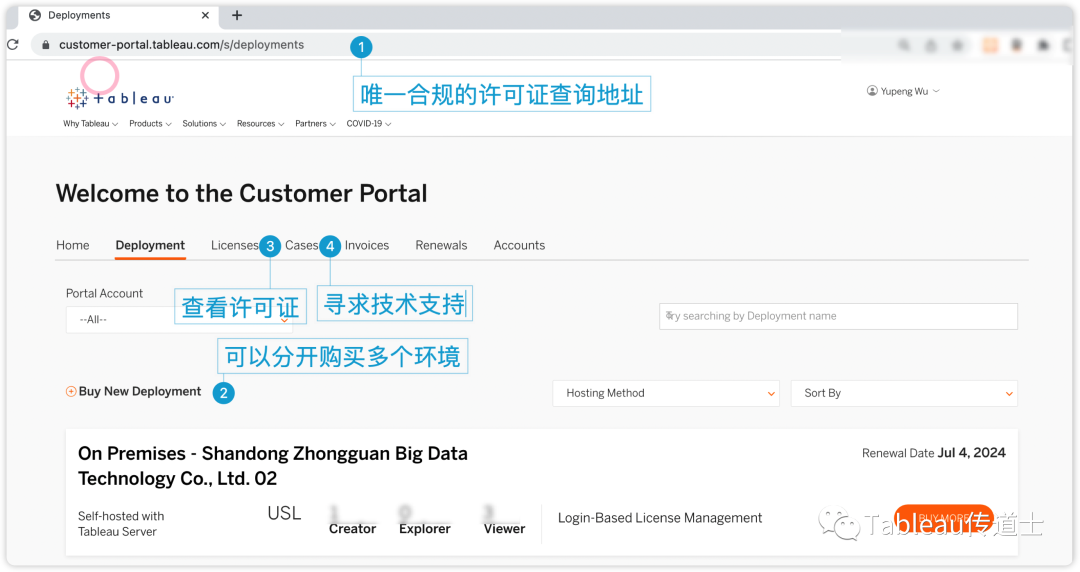The image size is (1080, 572).
Task: Expand the Resources menu
Action: (260, 124)
